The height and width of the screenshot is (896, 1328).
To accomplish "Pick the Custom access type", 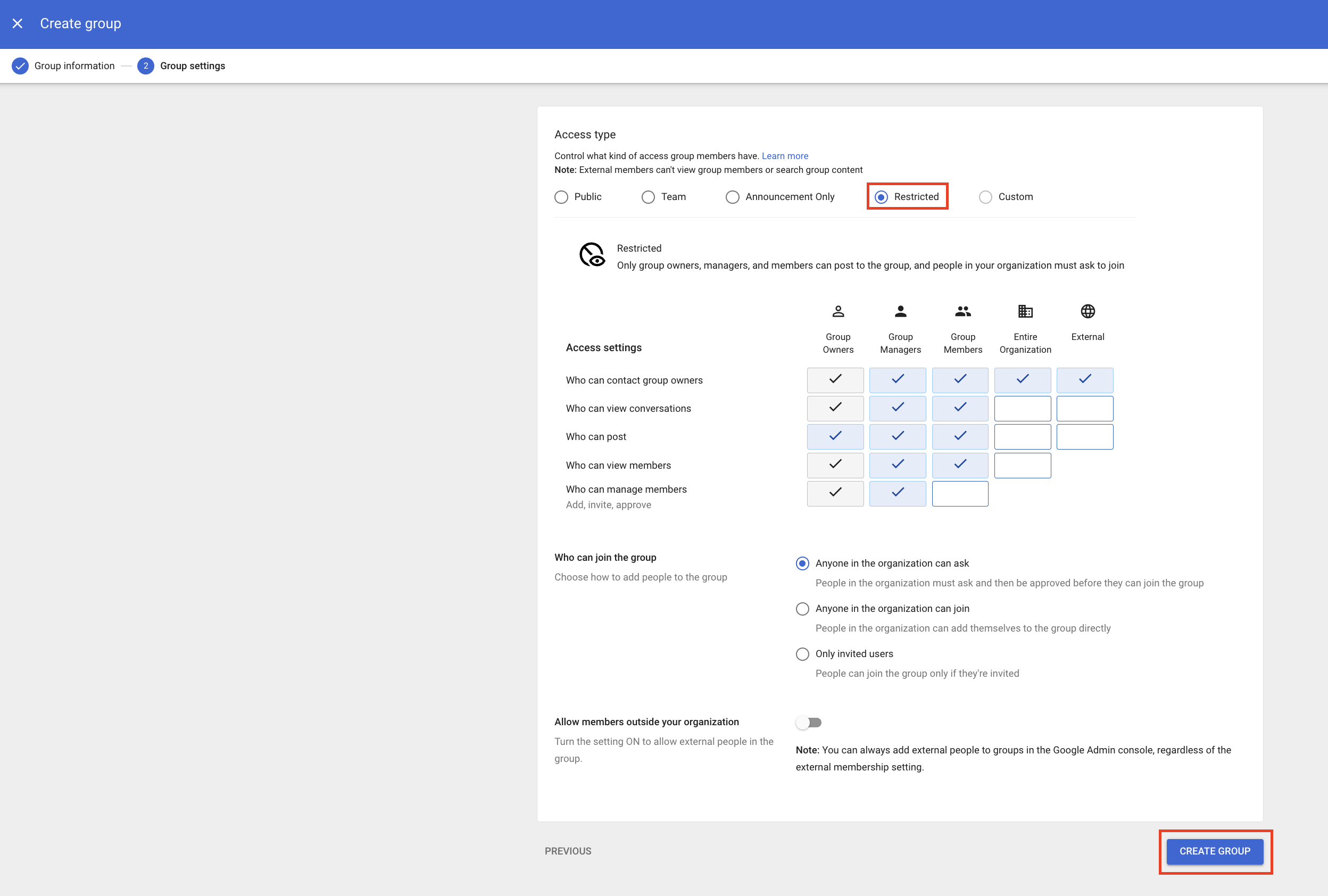I will tap(985, 197).
